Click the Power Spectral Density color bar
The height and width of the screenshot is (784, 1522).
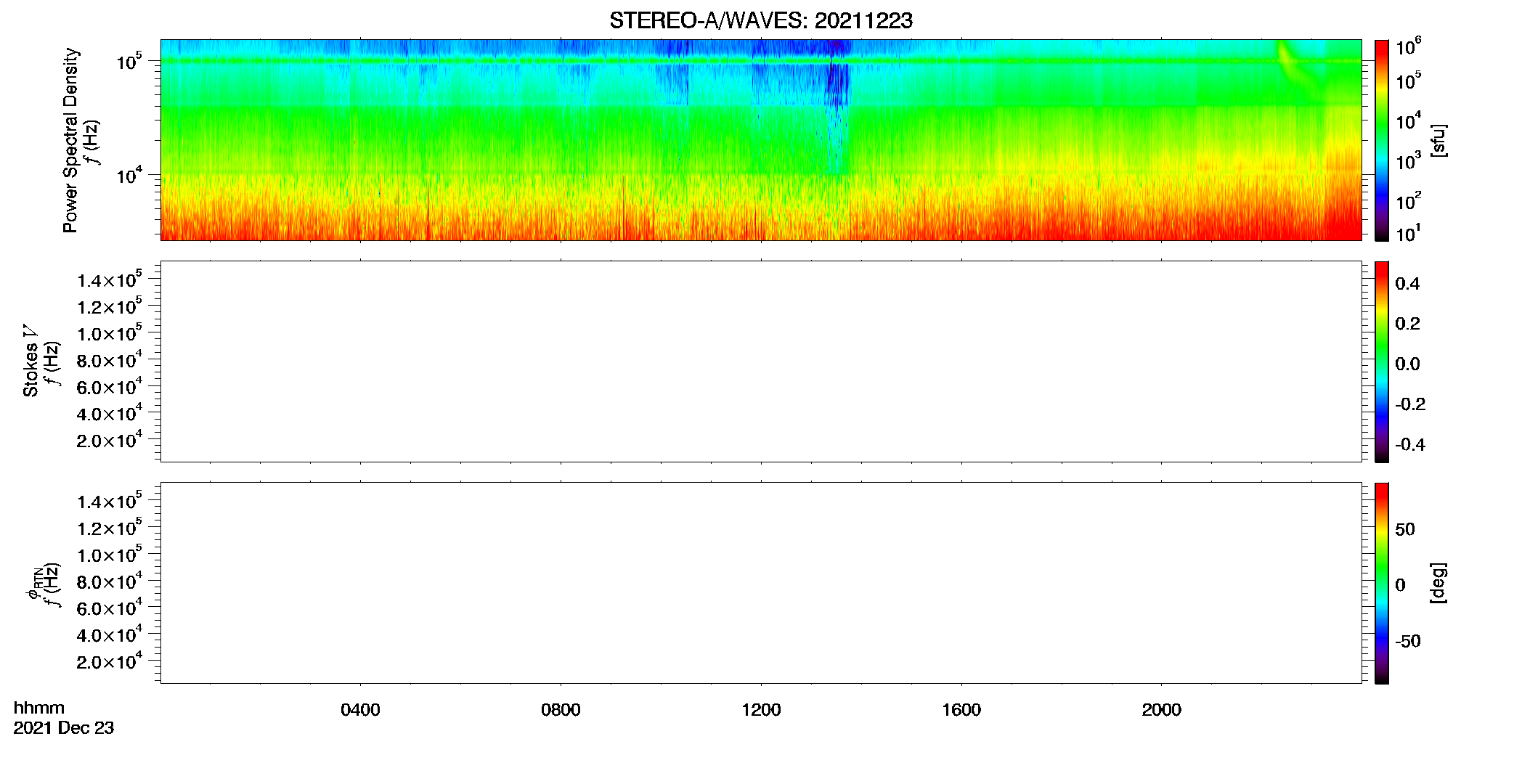(x=1382, y=140)
